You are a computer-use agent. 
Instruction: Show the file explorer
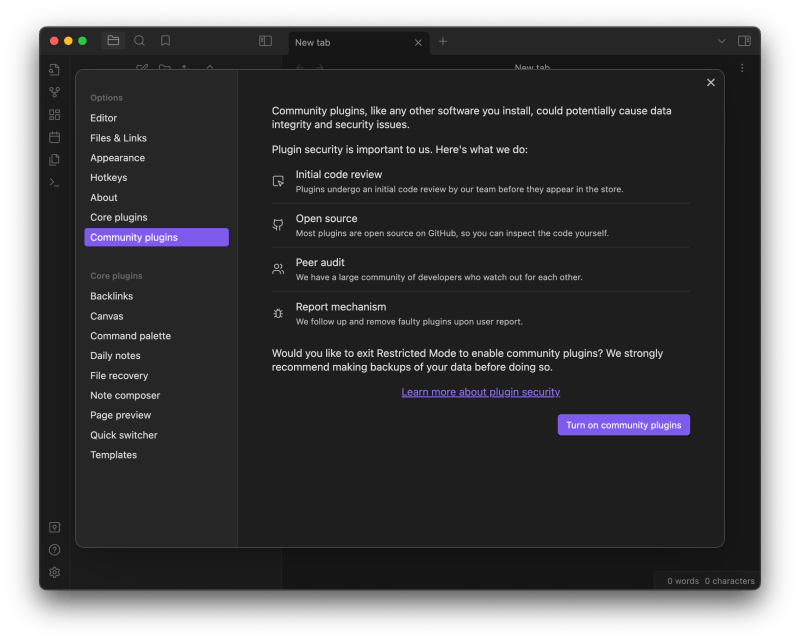[x=113, y=41]
